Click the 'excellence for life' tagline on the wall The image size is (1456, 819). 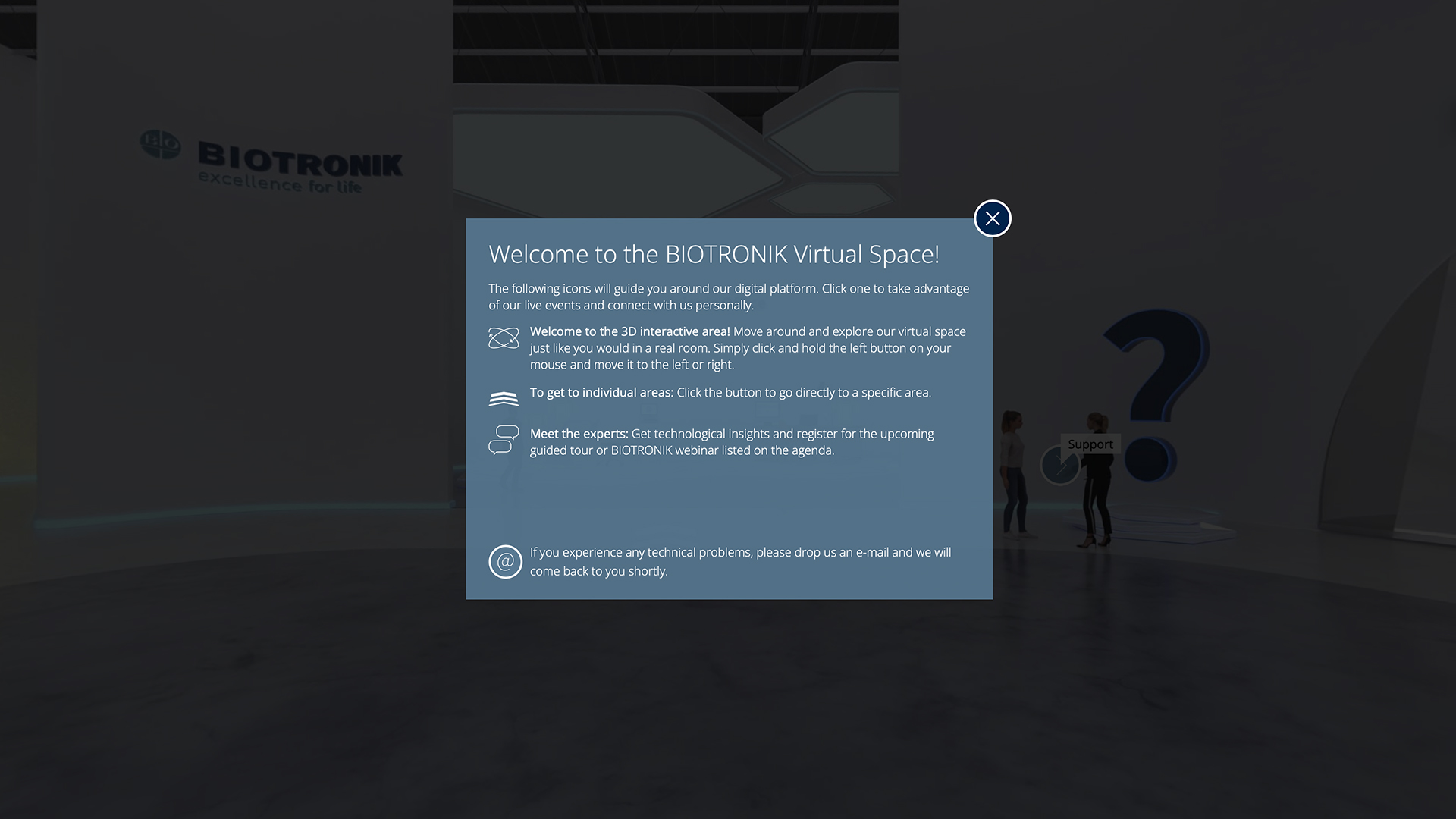[280, 183]
